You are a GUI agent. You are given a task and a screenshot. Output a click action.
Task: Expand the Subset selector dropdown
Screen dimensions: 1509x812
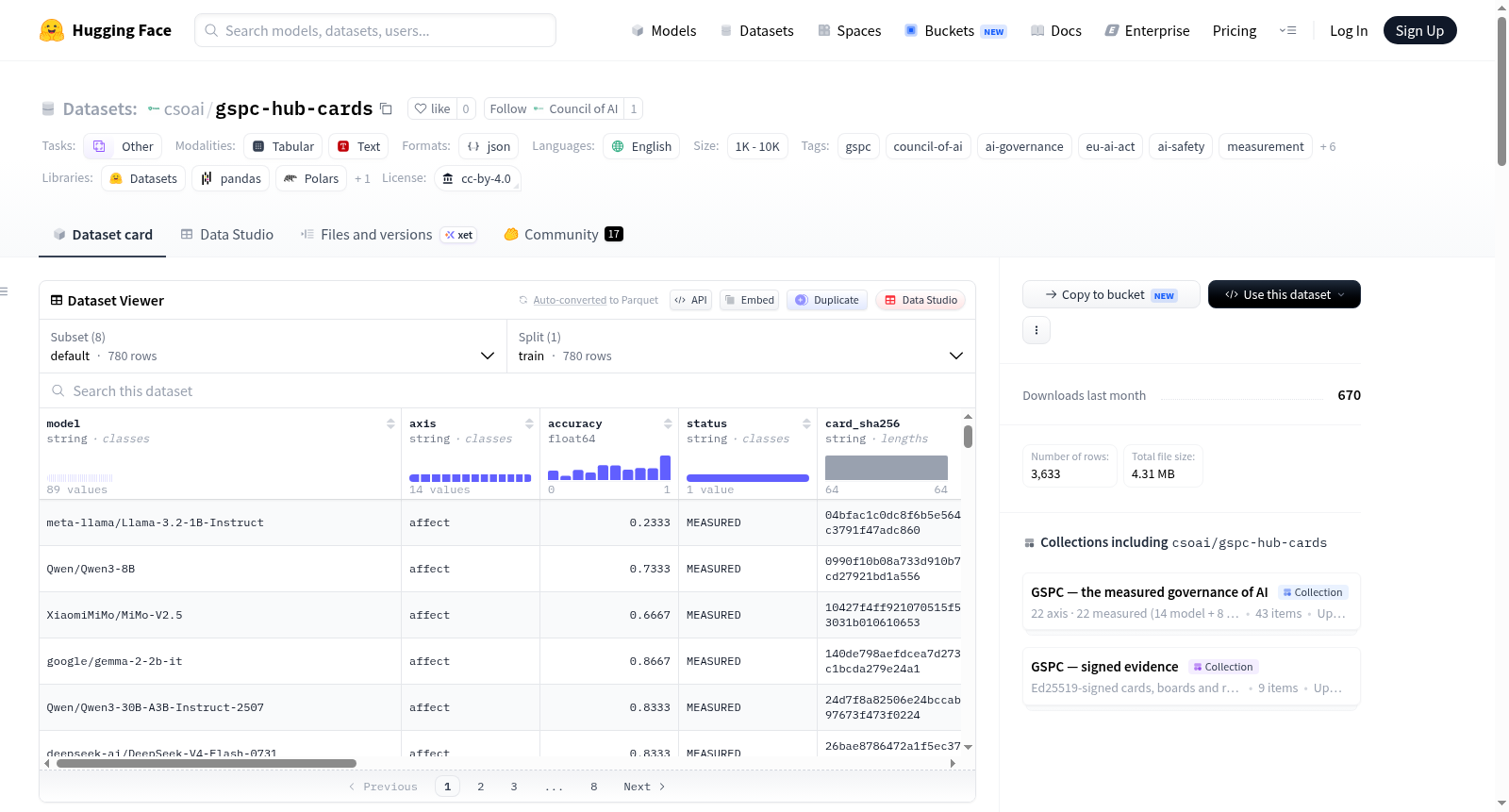coord(273,346)
